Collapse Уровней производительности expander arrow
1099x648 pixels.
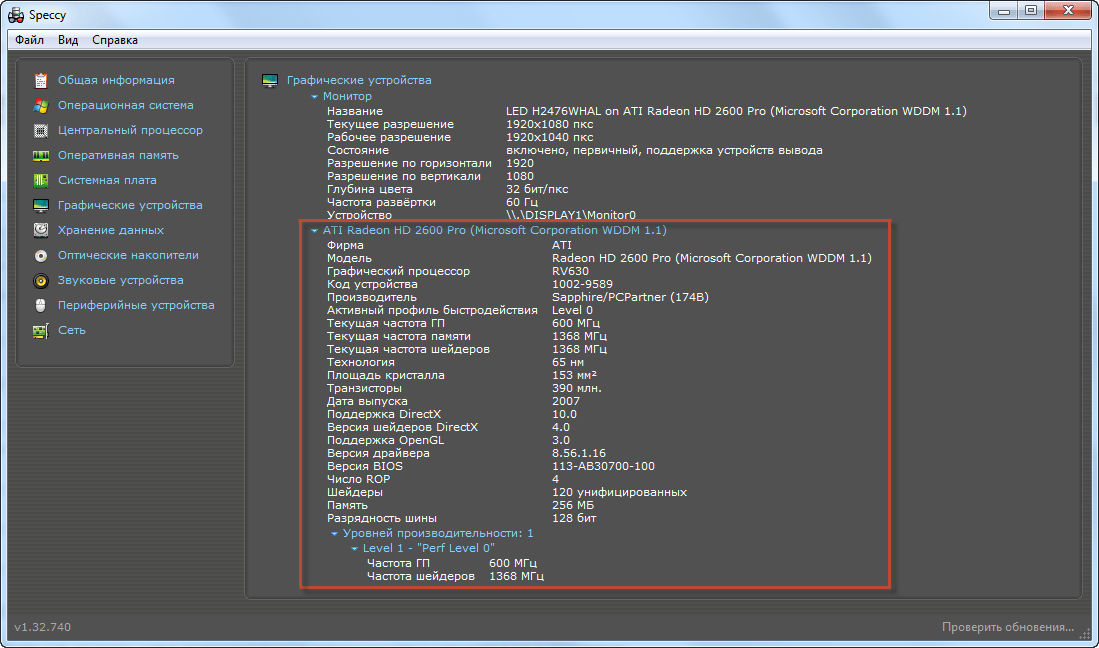point(334,534)
